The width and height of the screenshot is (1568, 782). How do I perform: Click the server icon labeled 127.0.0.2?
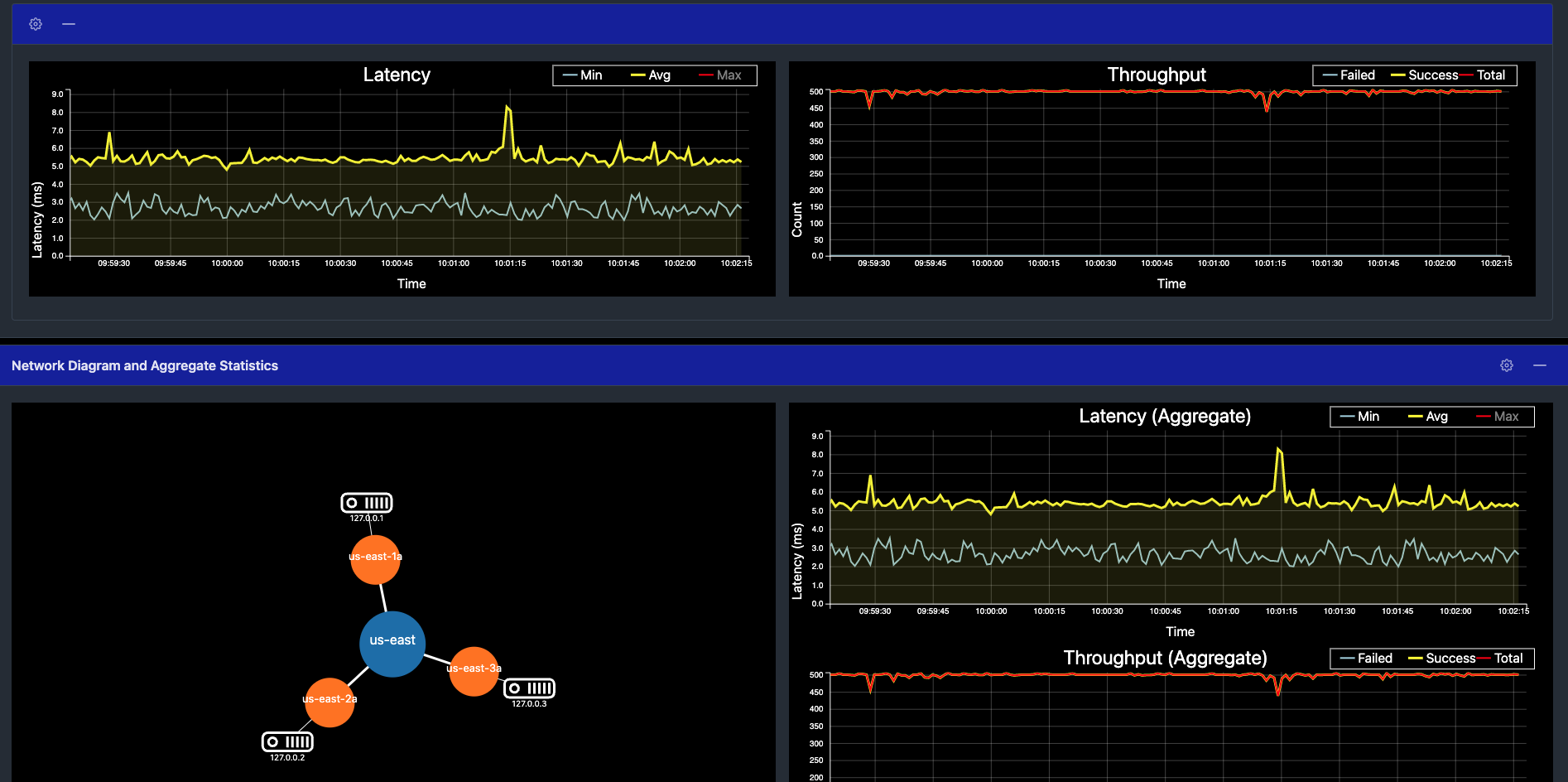[x=287, y=741]
